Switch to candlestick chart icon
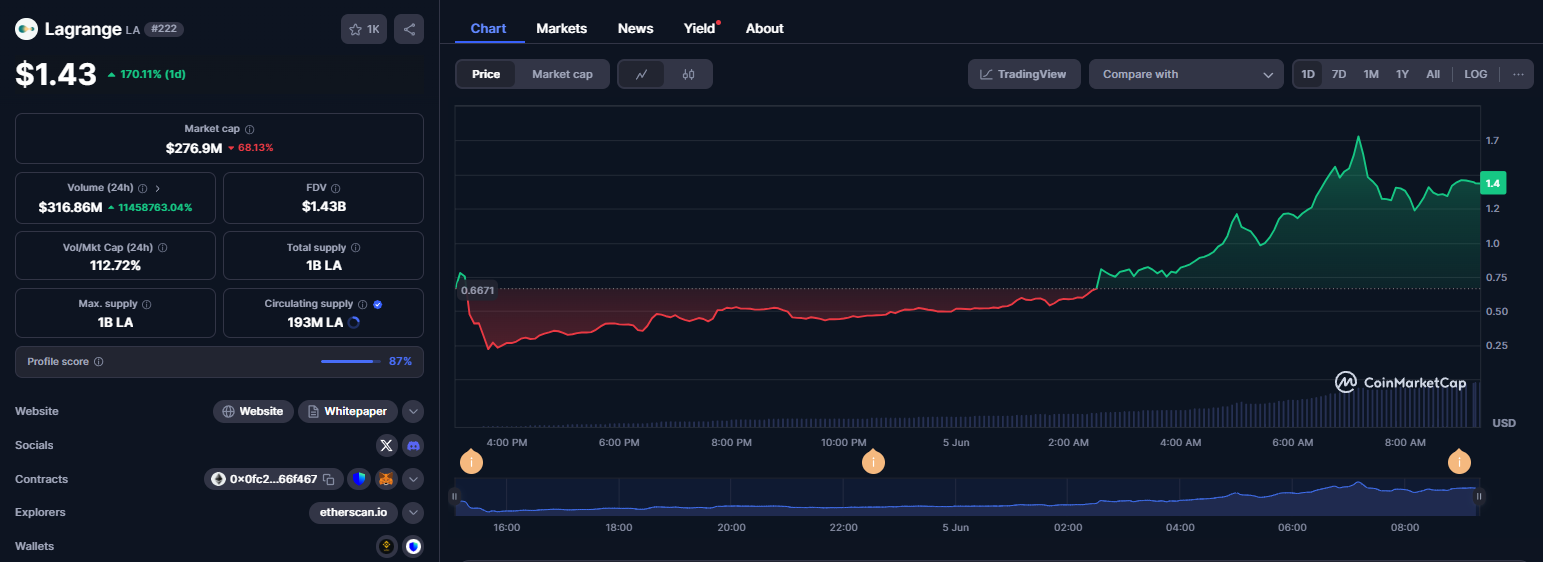The image size is (1543, 562). point(688,74)
